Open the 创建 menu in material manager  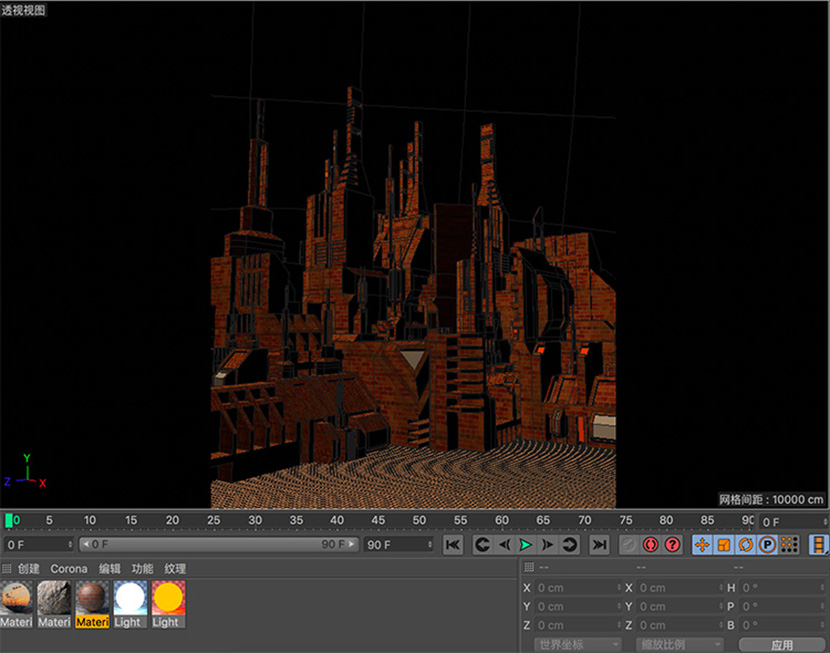[28, 569]
